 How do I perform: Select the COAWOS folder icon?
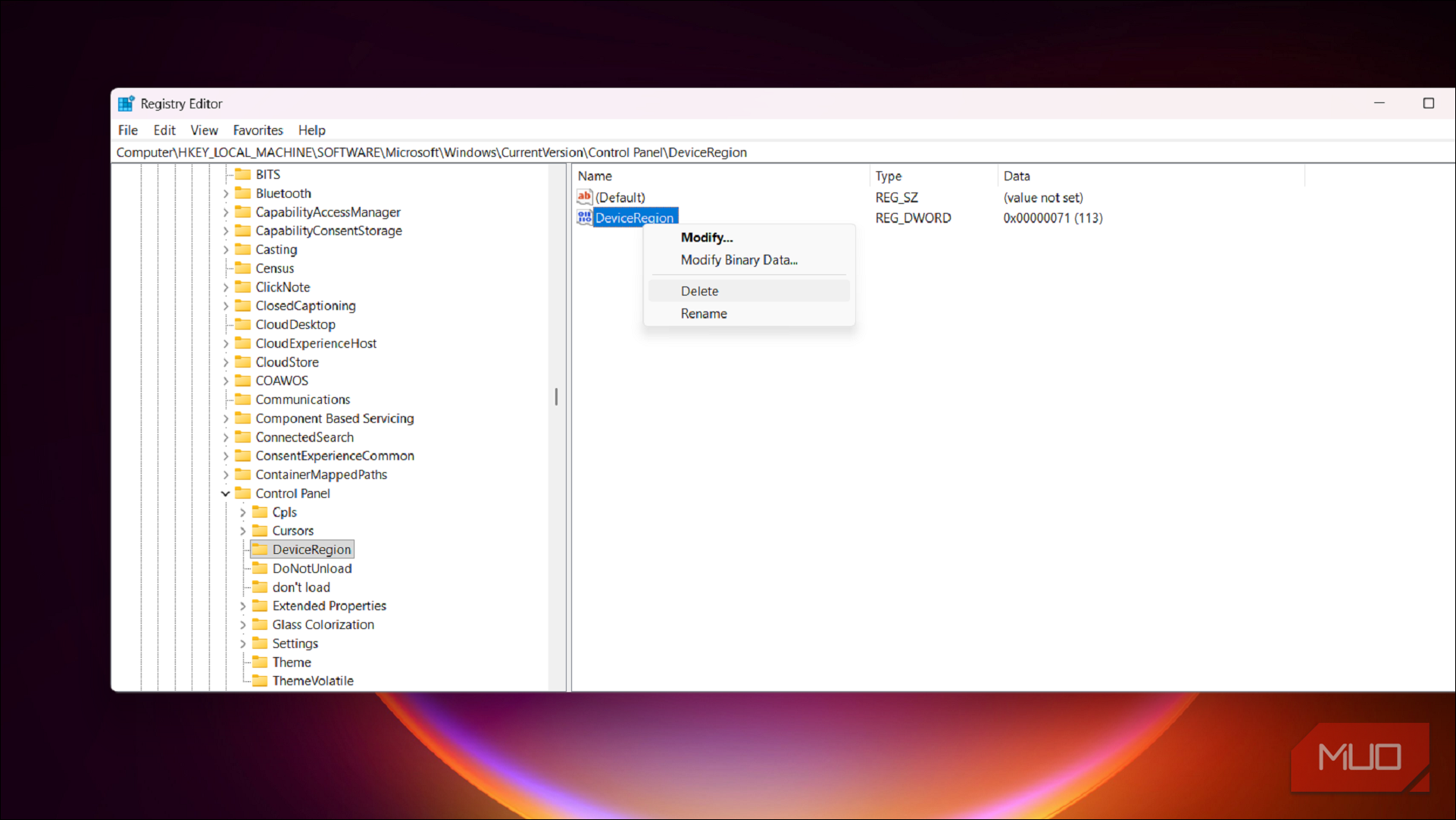pyautogui.click(x=242, y=380)
